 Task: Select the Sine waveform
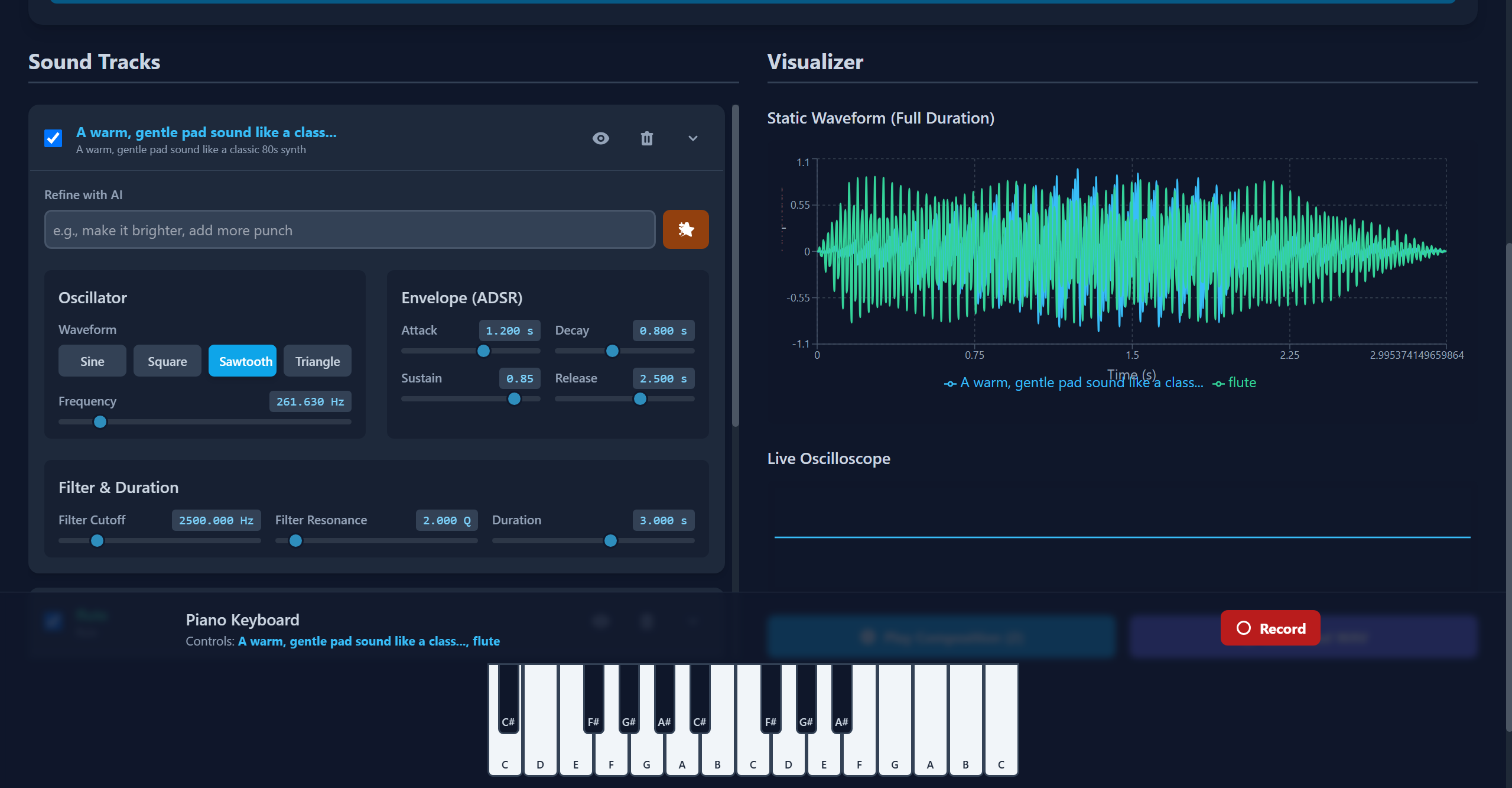tap(92, 361)
